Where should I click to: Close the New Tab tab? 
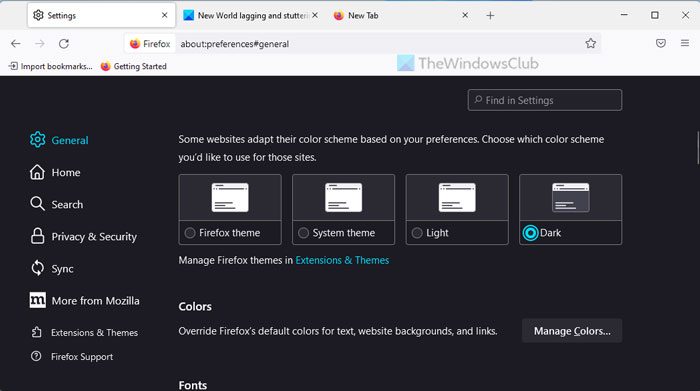click(x=465, y=15)
